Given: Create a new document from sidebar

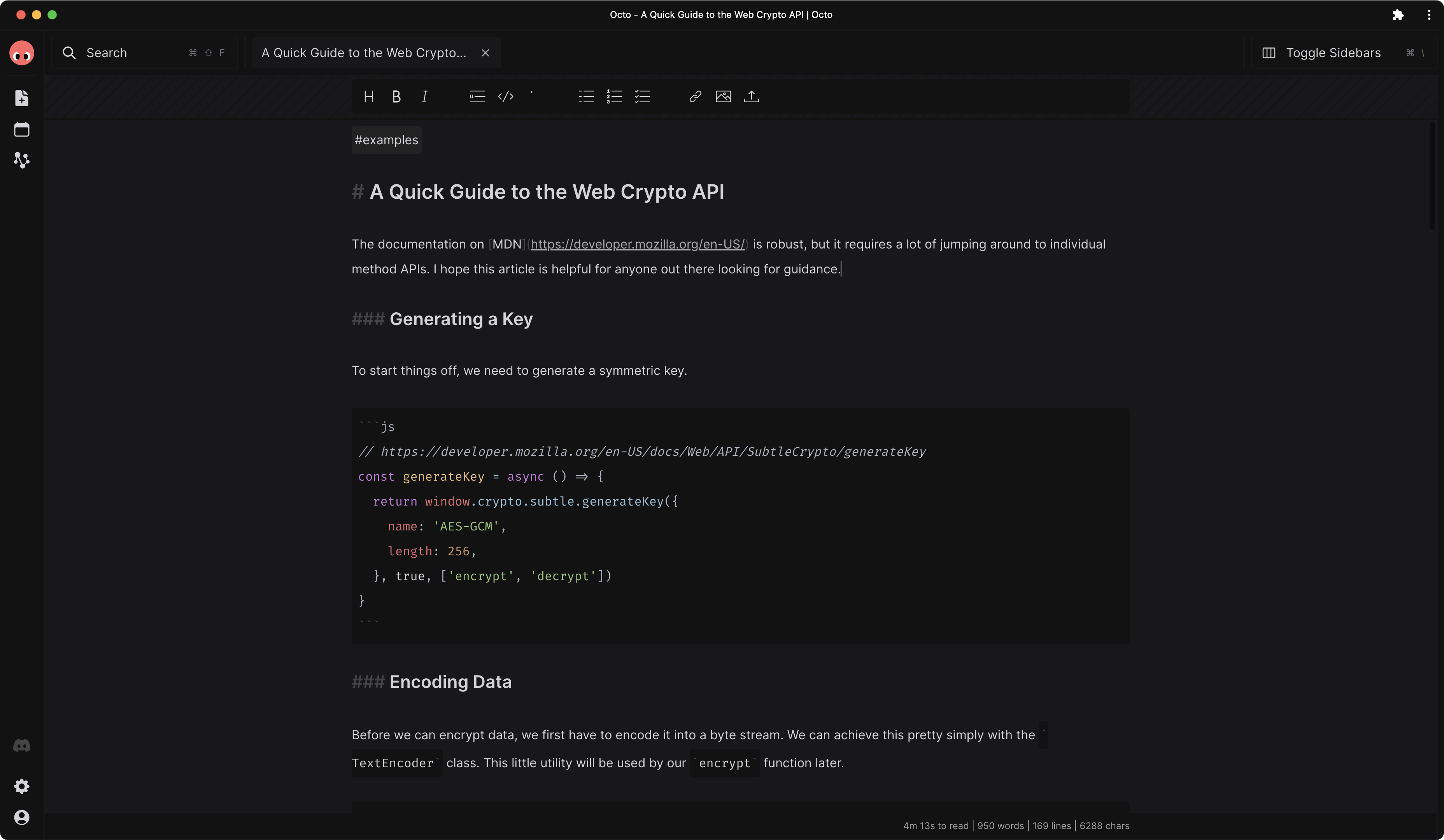Looking at the screenshot, I should coord(22,98).
